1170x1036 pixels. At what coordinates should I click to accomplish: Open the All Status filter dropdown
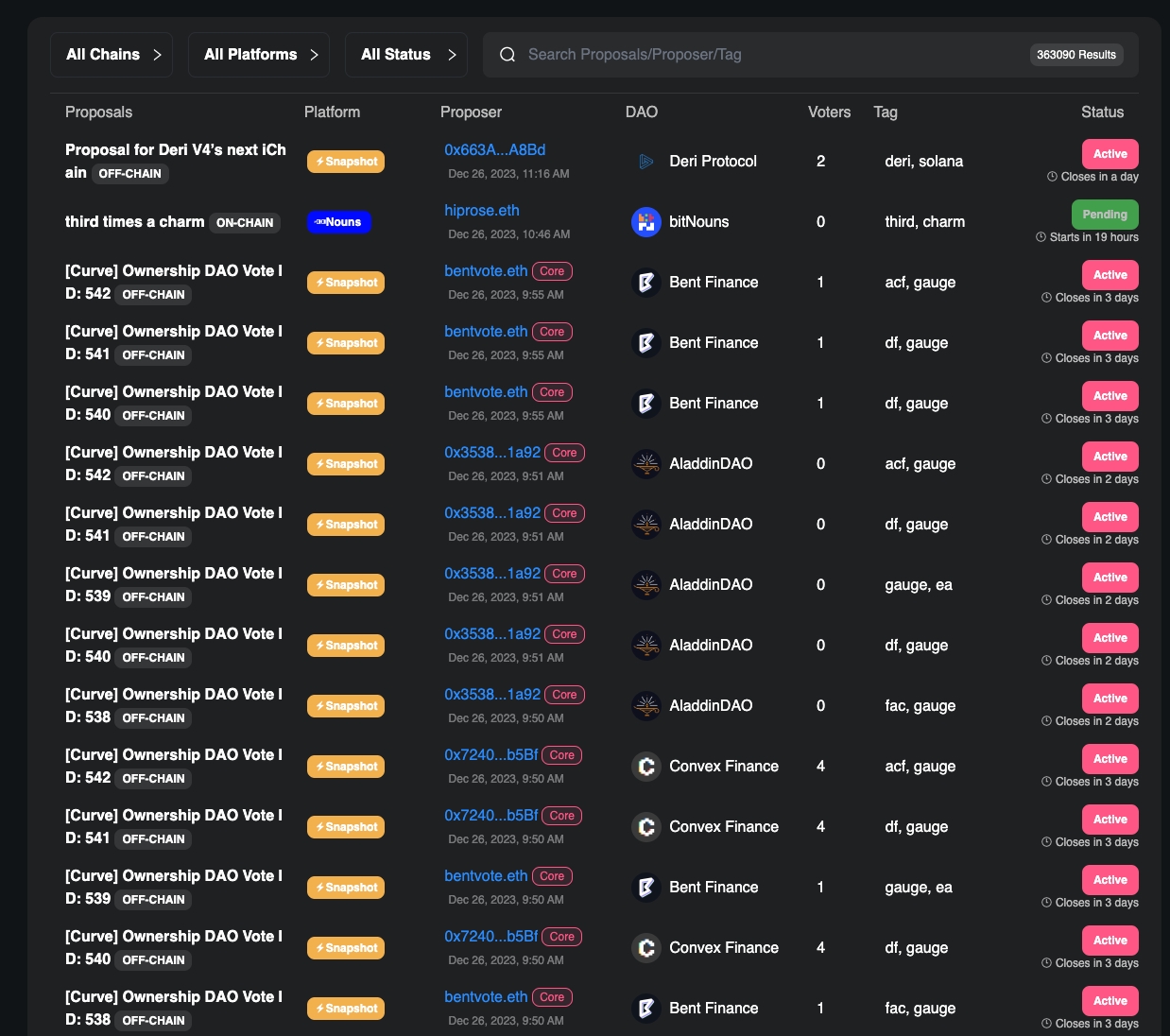pos(406,55)
